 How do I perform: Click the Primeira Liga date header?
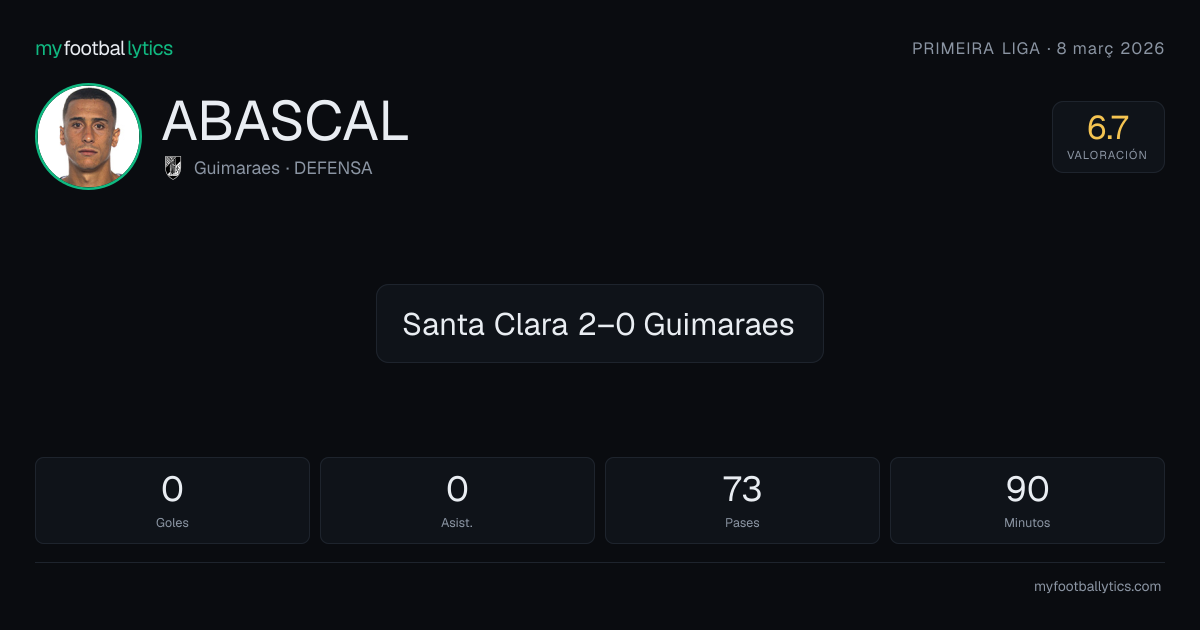click(x=1038, y=48)
